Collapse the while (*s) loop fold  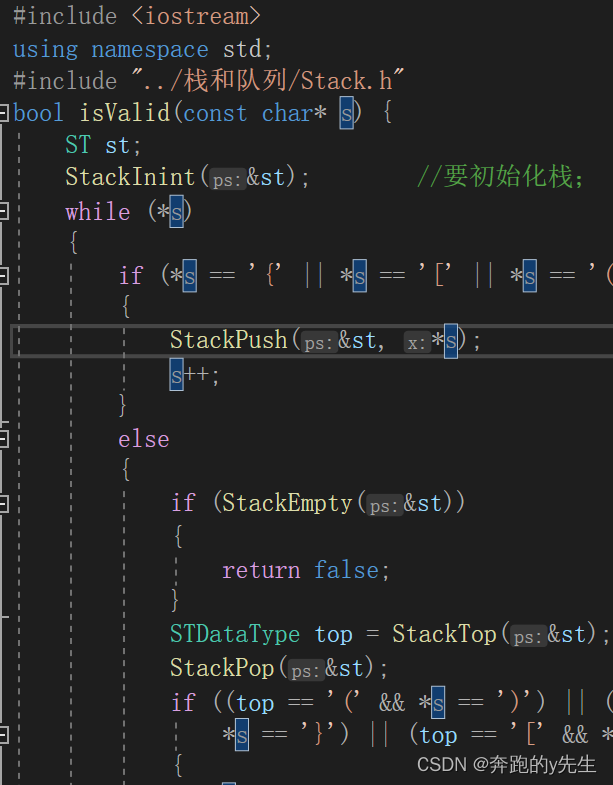tap(4, 211)
